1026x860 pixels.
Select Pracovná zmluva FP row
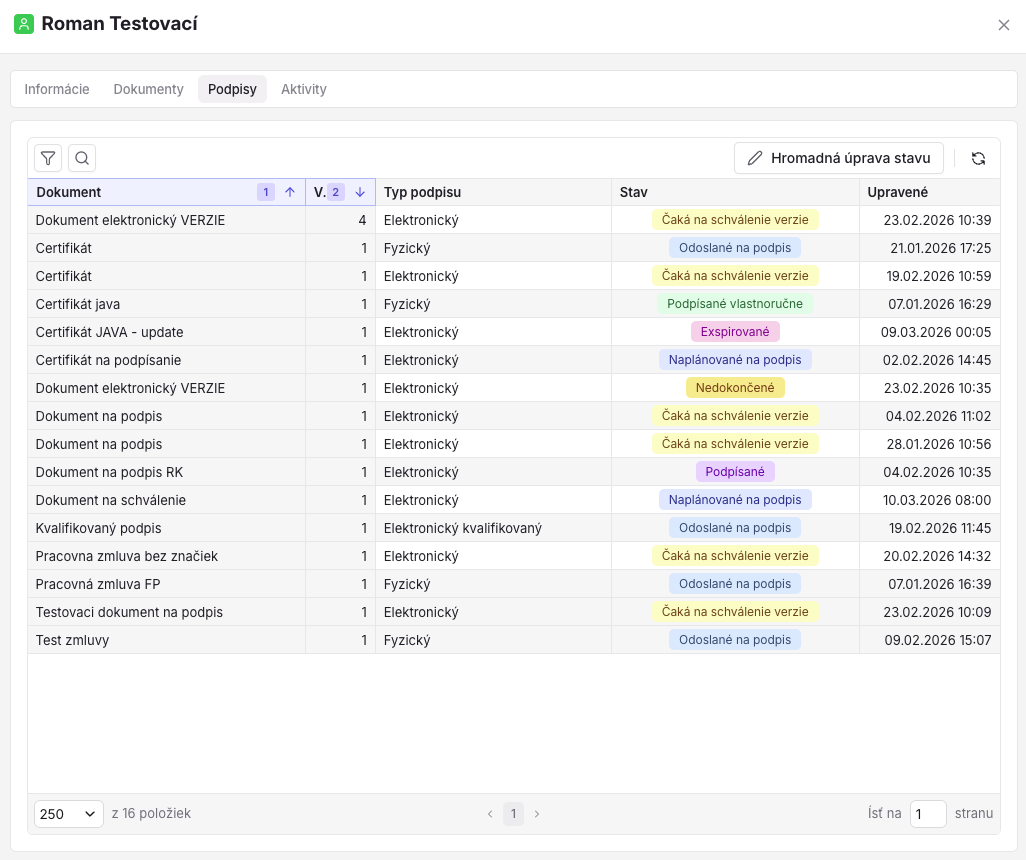(514, 584)
